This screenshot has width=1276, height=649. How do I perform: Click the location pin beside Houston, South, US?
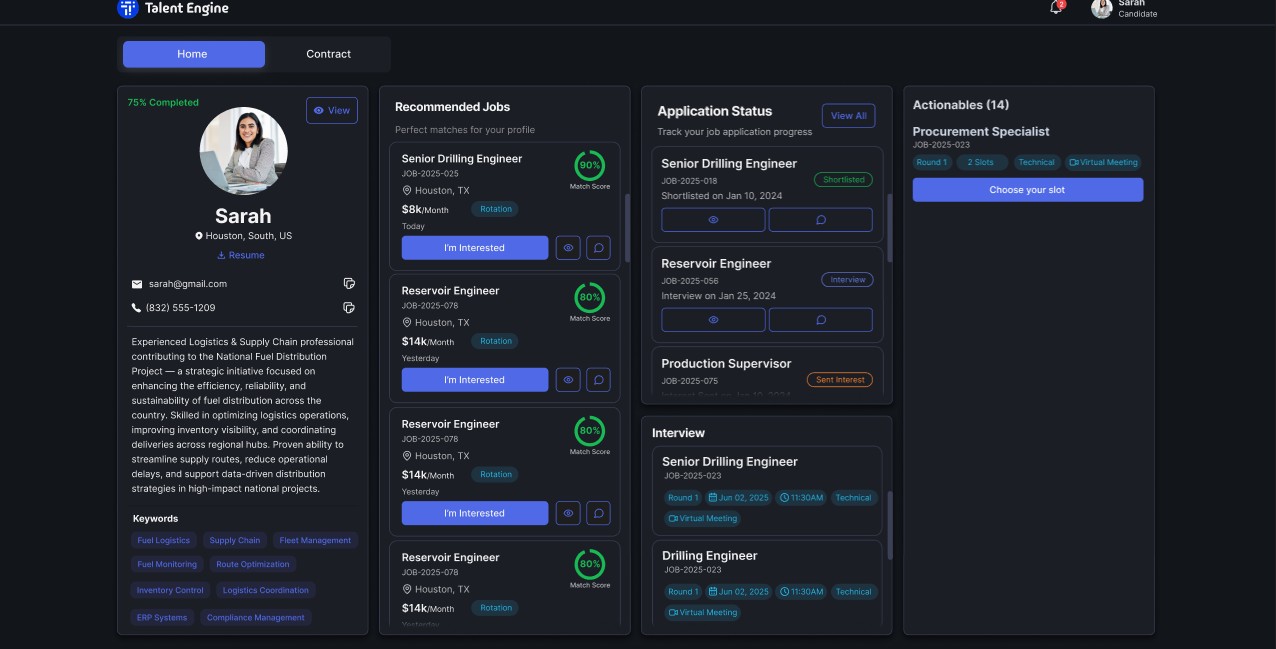pos(199,236)
